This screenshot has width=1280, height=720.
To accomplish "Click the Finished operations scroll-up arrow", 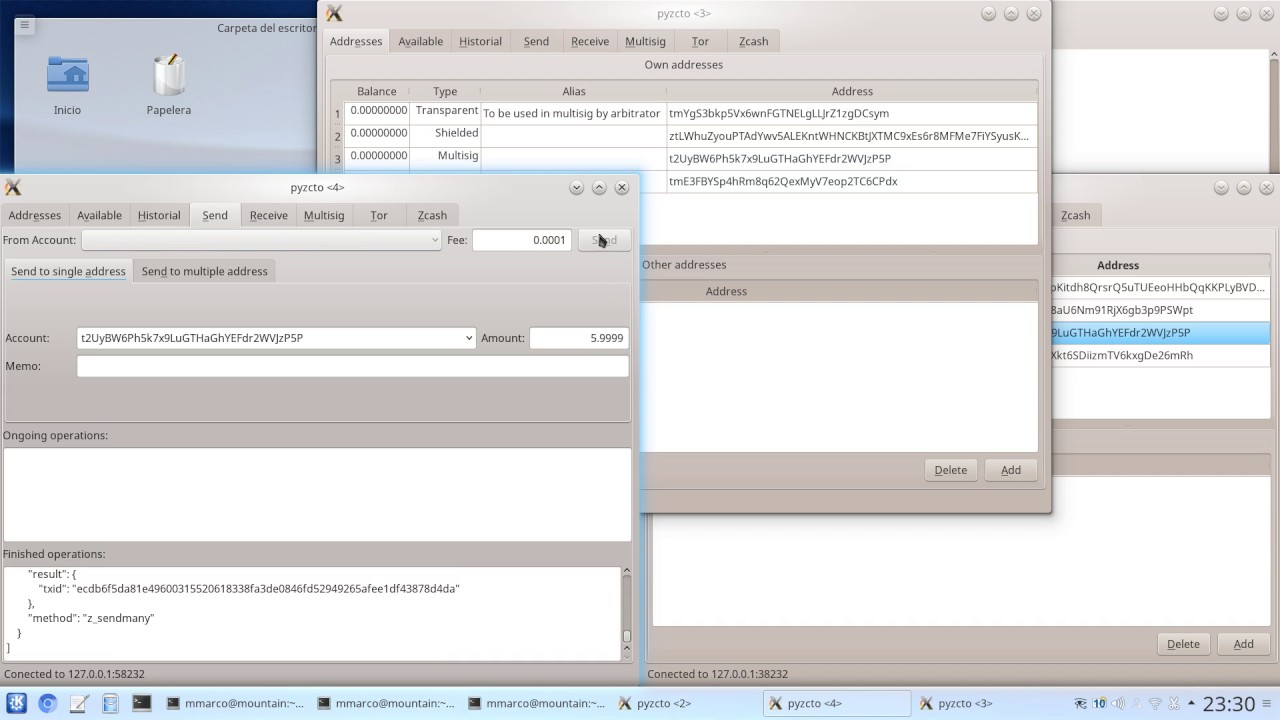I will coord(627,572).
